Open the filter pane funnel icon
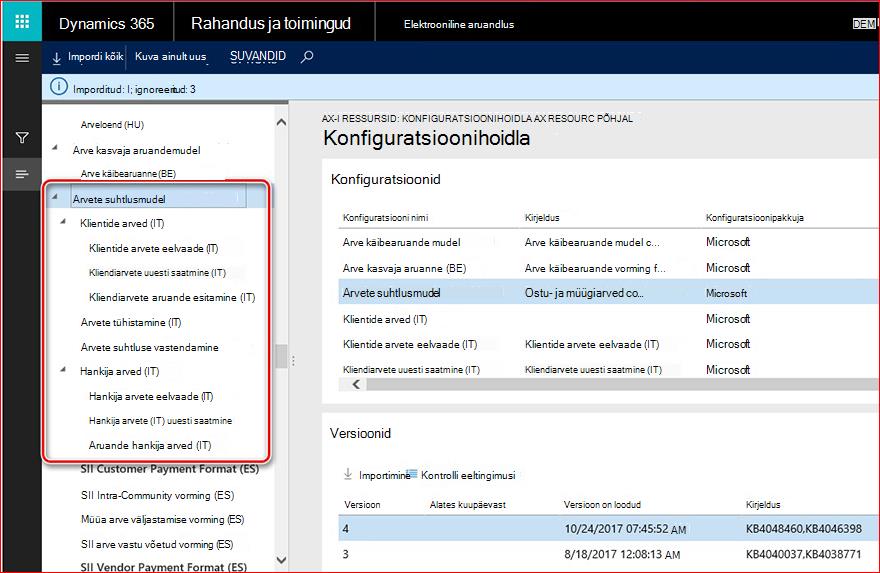This screenshot has height=573, width=880. click(22, 137)
